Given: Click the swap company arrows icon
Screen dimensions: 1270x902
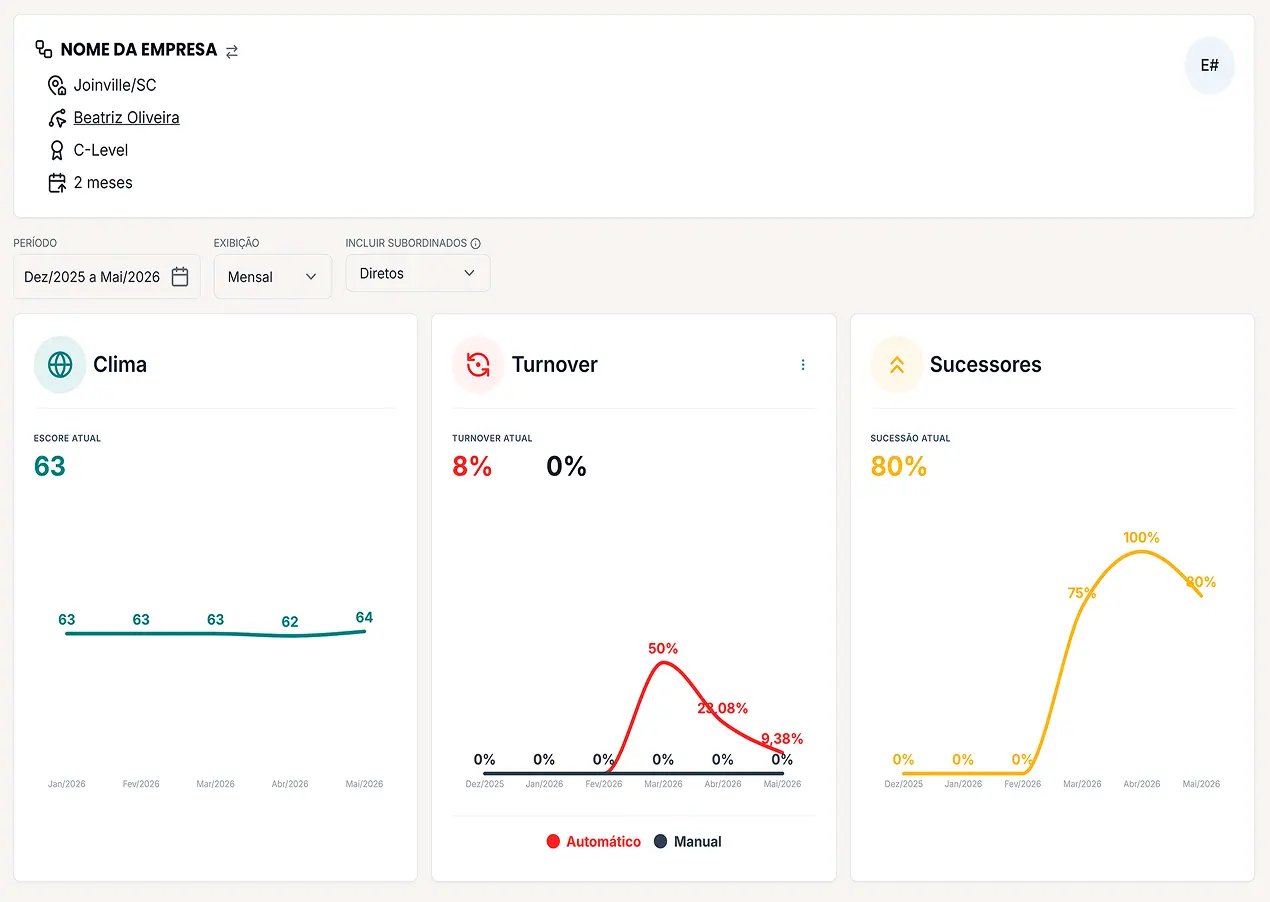Looking at the screenshot, I should [232, 51].
